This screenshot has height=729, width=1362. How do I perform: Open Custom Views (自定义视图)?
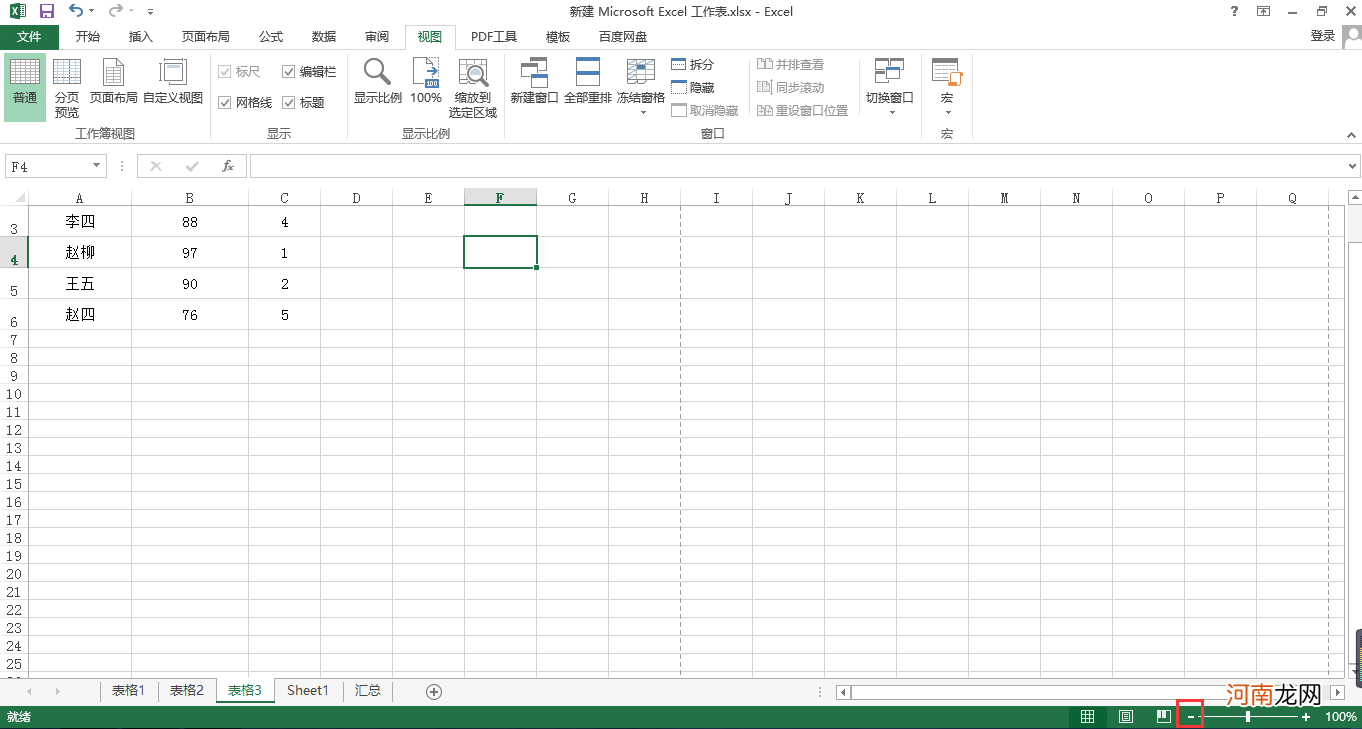(x=173, y=82)
